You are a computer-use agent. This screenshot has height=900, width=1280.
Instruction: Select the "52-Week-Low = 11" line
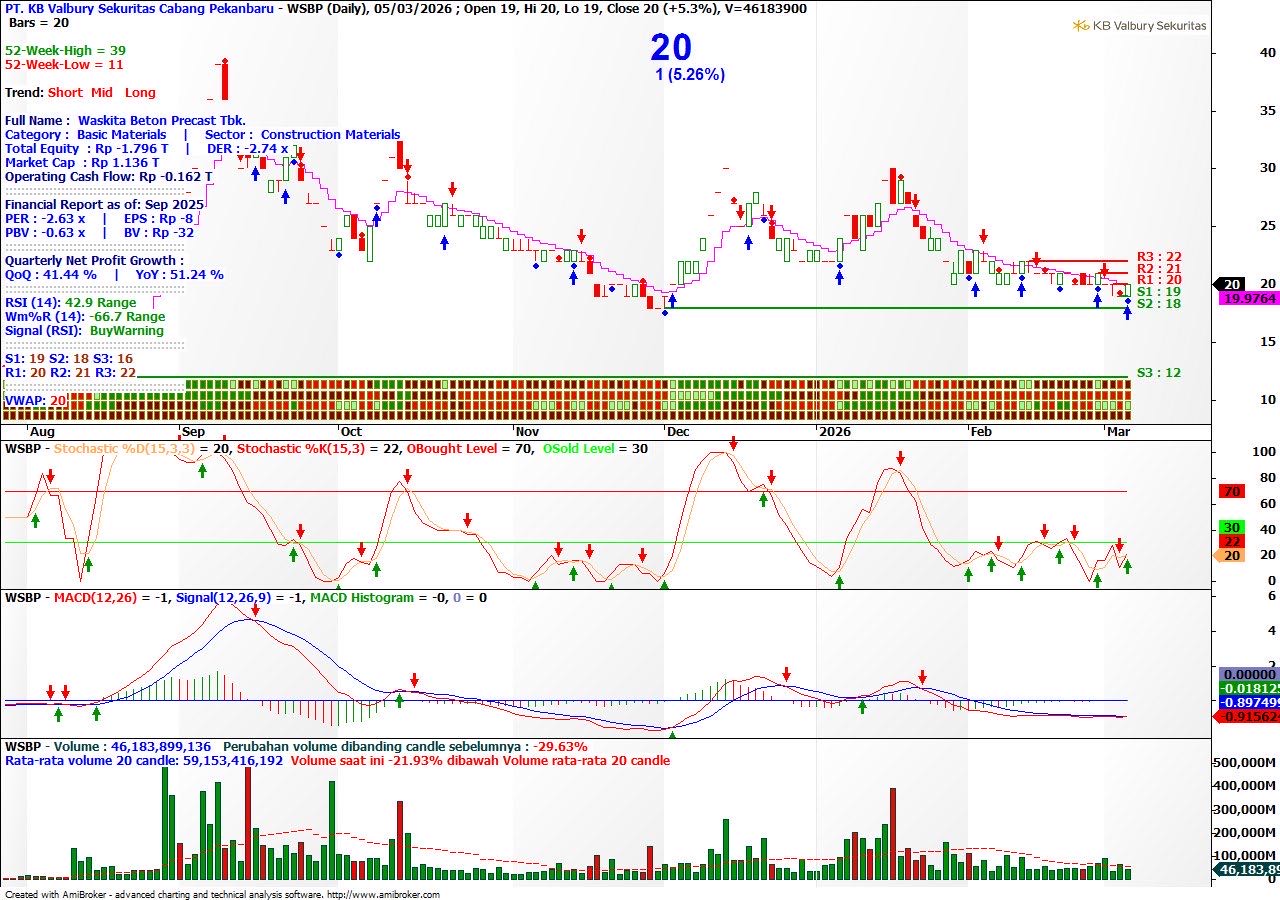pyautogui.click(x=64, y=64)
